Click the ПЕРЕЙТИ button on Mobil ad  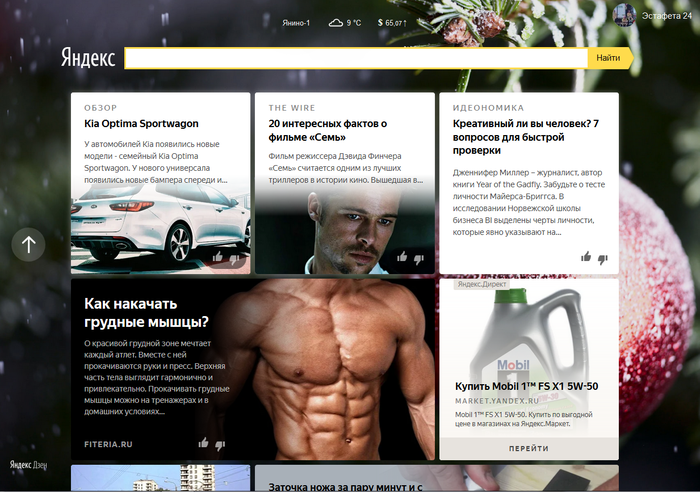(529, 448)
